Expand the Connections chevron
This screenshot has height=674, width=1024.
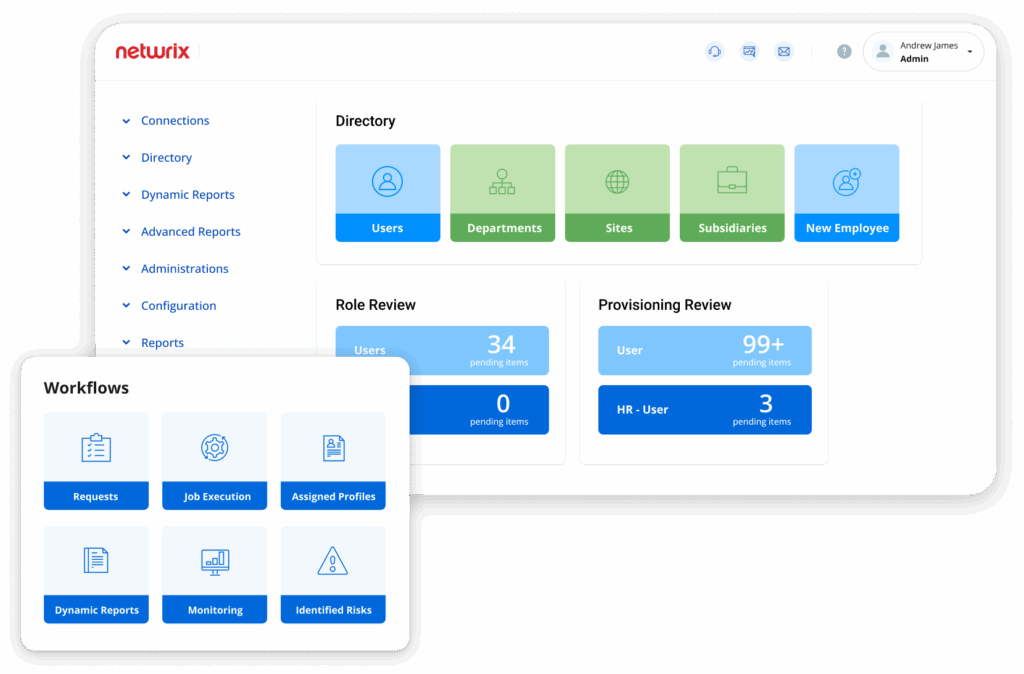(126, 121)
